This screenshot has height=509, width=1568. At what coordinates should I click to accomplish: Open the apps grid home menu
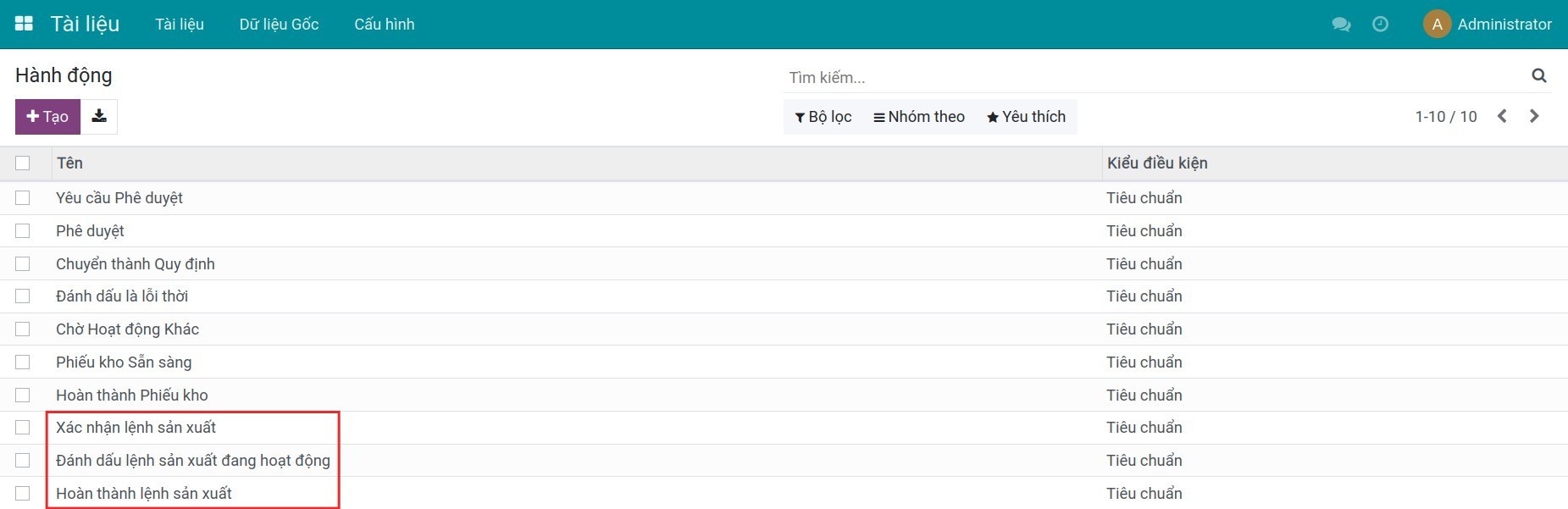[24, 24]
